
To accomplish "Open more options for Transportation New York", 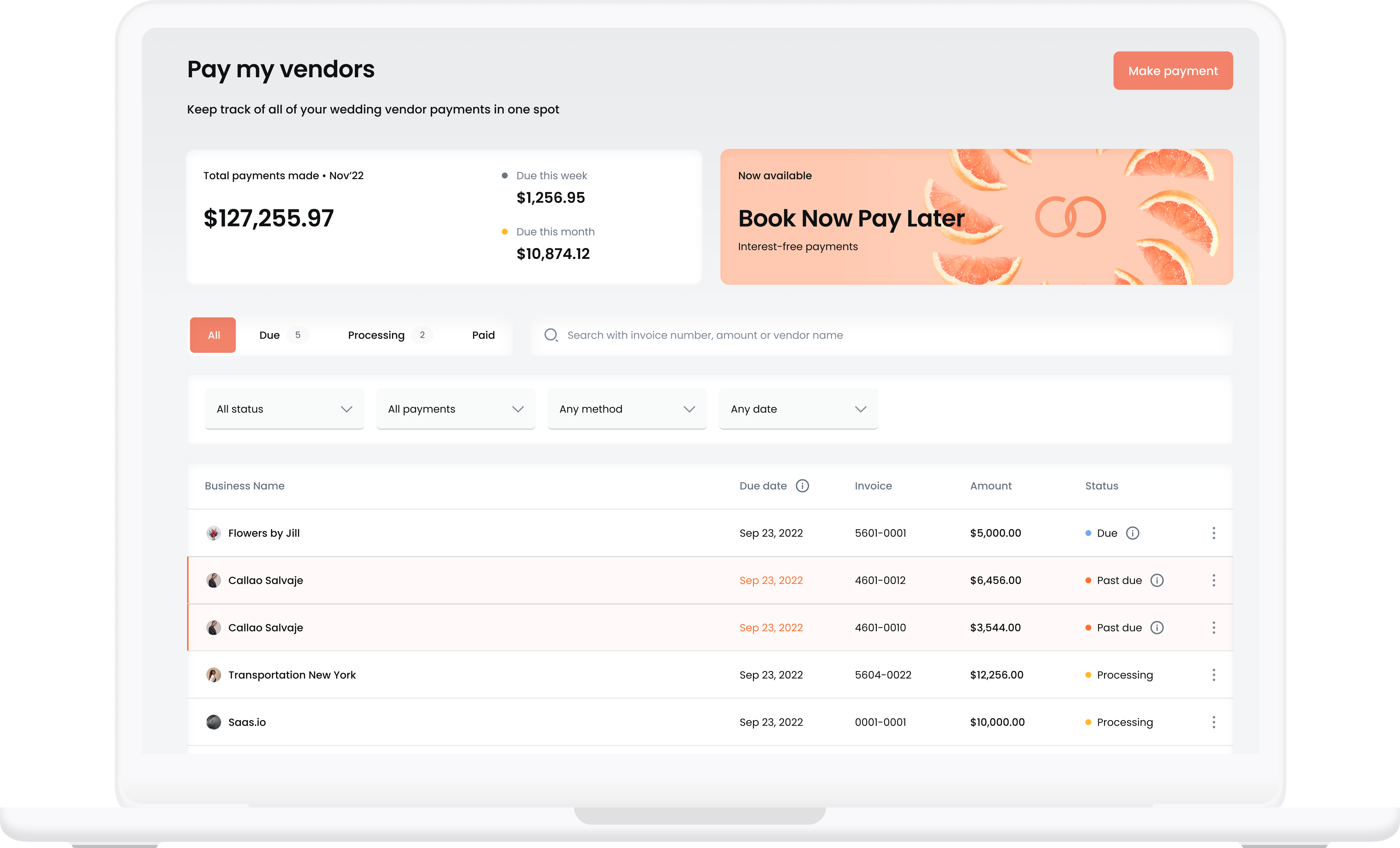I will tap(1214, 675).
